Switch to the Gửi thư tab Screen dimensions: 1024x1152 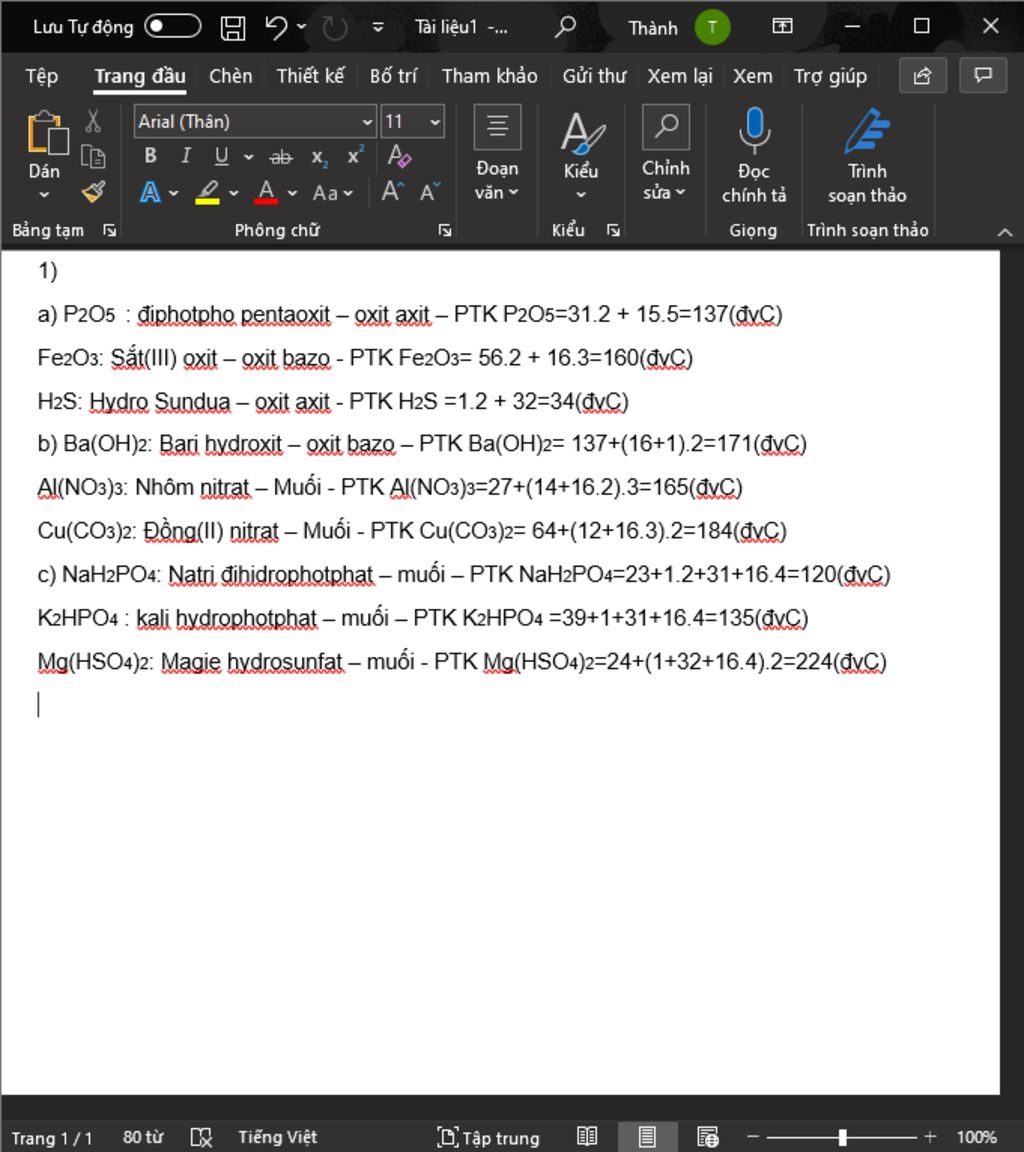tap(594, 76)
